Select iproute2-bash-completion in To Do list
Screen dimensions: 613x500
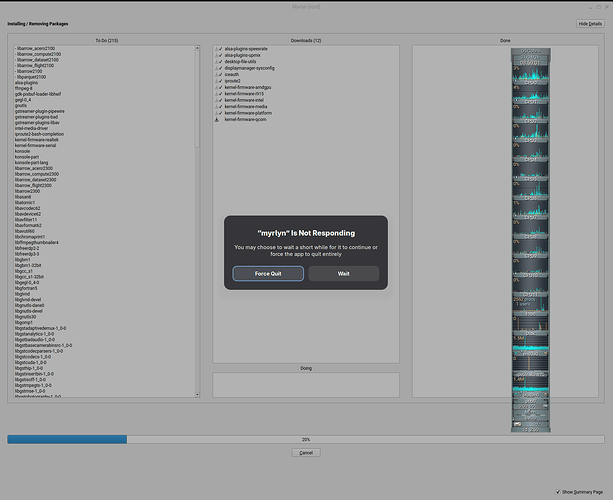(39, 134)
